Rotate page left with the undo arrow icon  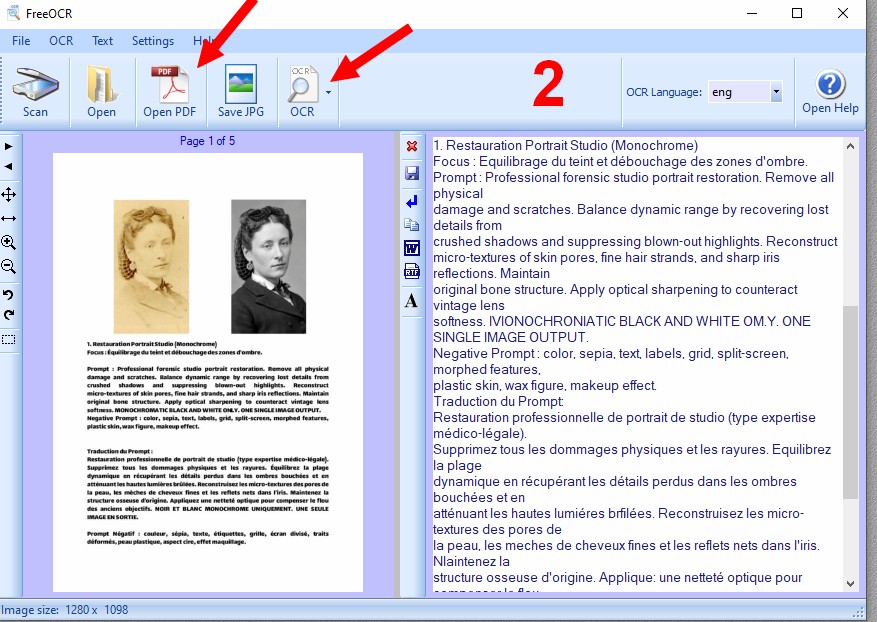coord(8,294)
